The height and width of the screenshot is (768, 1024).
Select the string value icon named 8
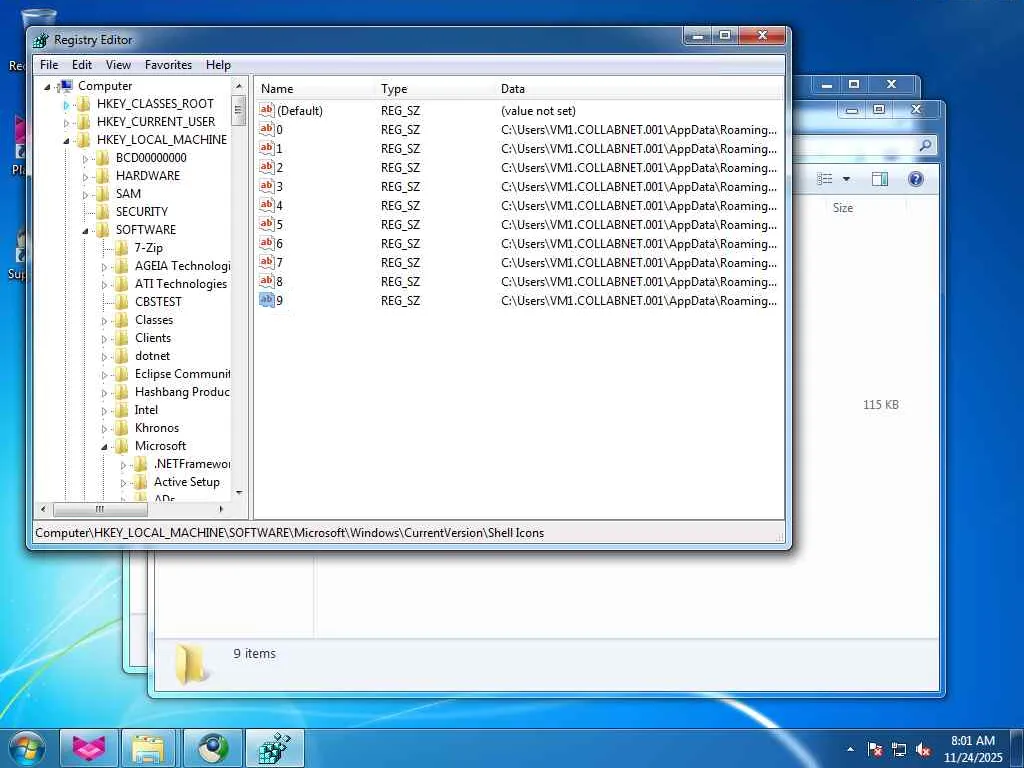click(x=266, y=281)
